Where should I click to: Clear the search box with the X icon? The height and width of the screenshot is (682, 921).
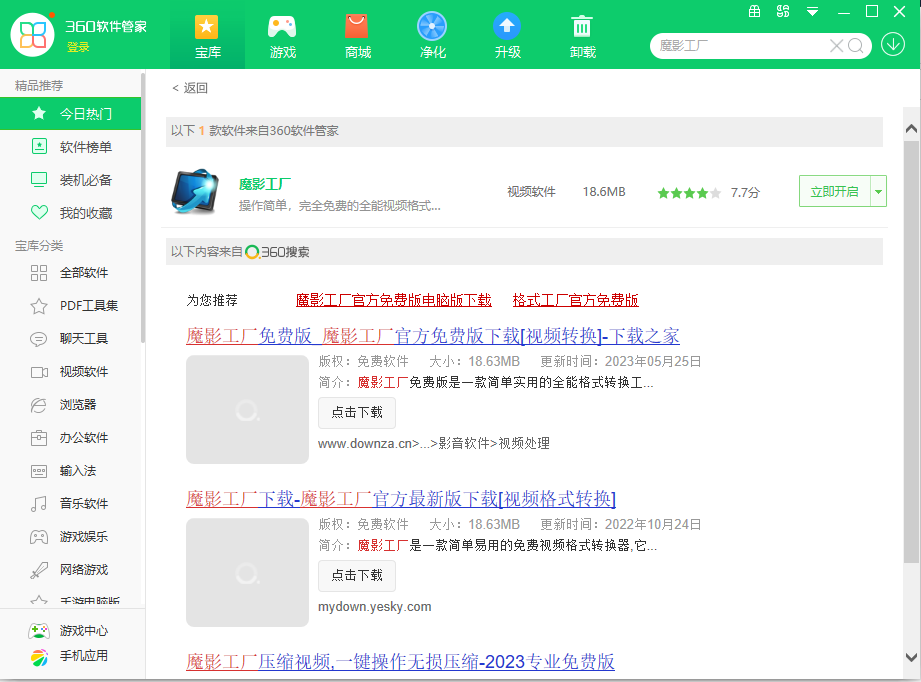pyautogui.click(x=836, y=46)
